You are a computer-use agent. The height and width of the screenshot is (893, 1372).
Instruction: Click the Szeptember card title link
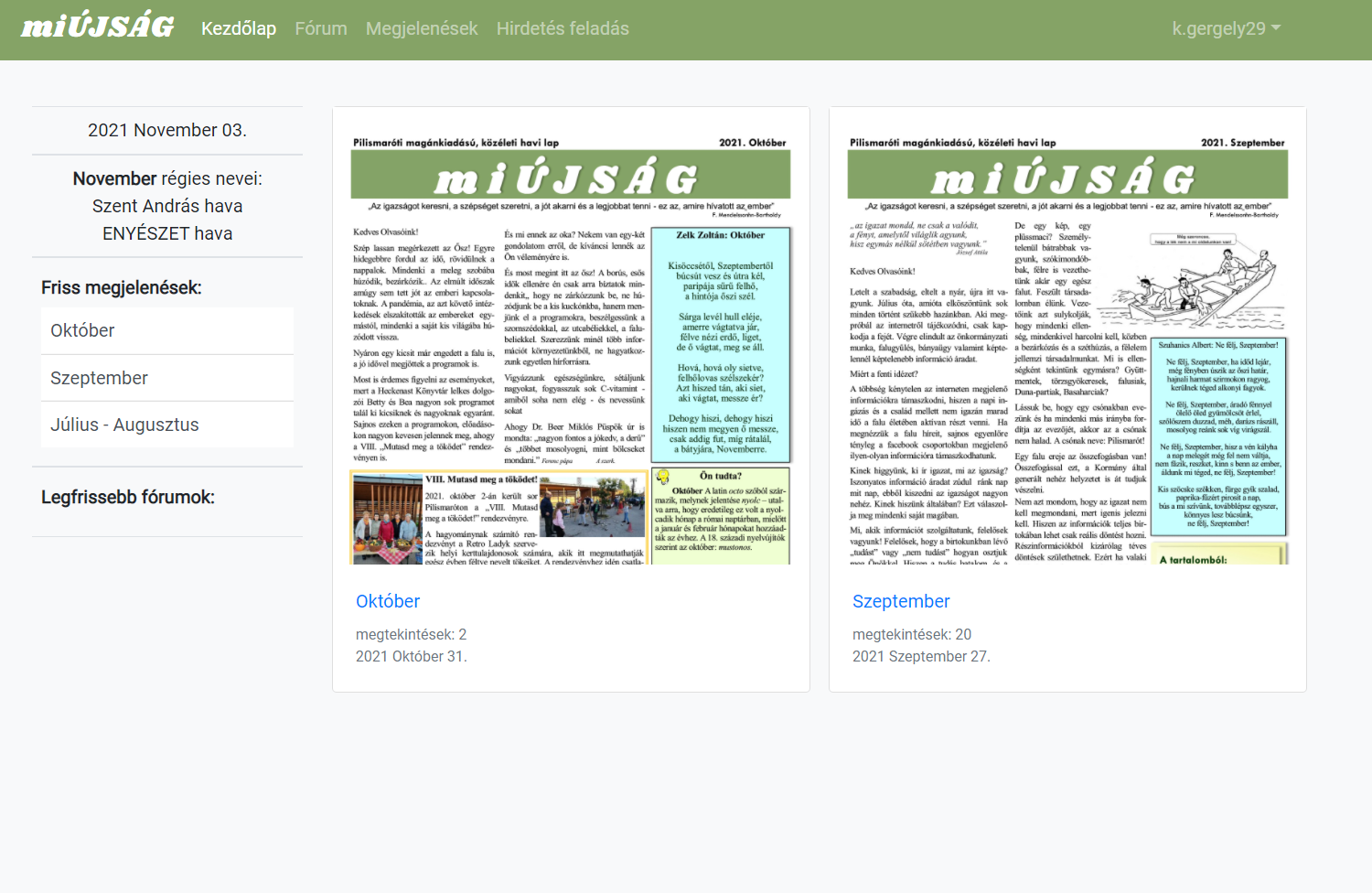pyautogui.click(x=901, y=601)
